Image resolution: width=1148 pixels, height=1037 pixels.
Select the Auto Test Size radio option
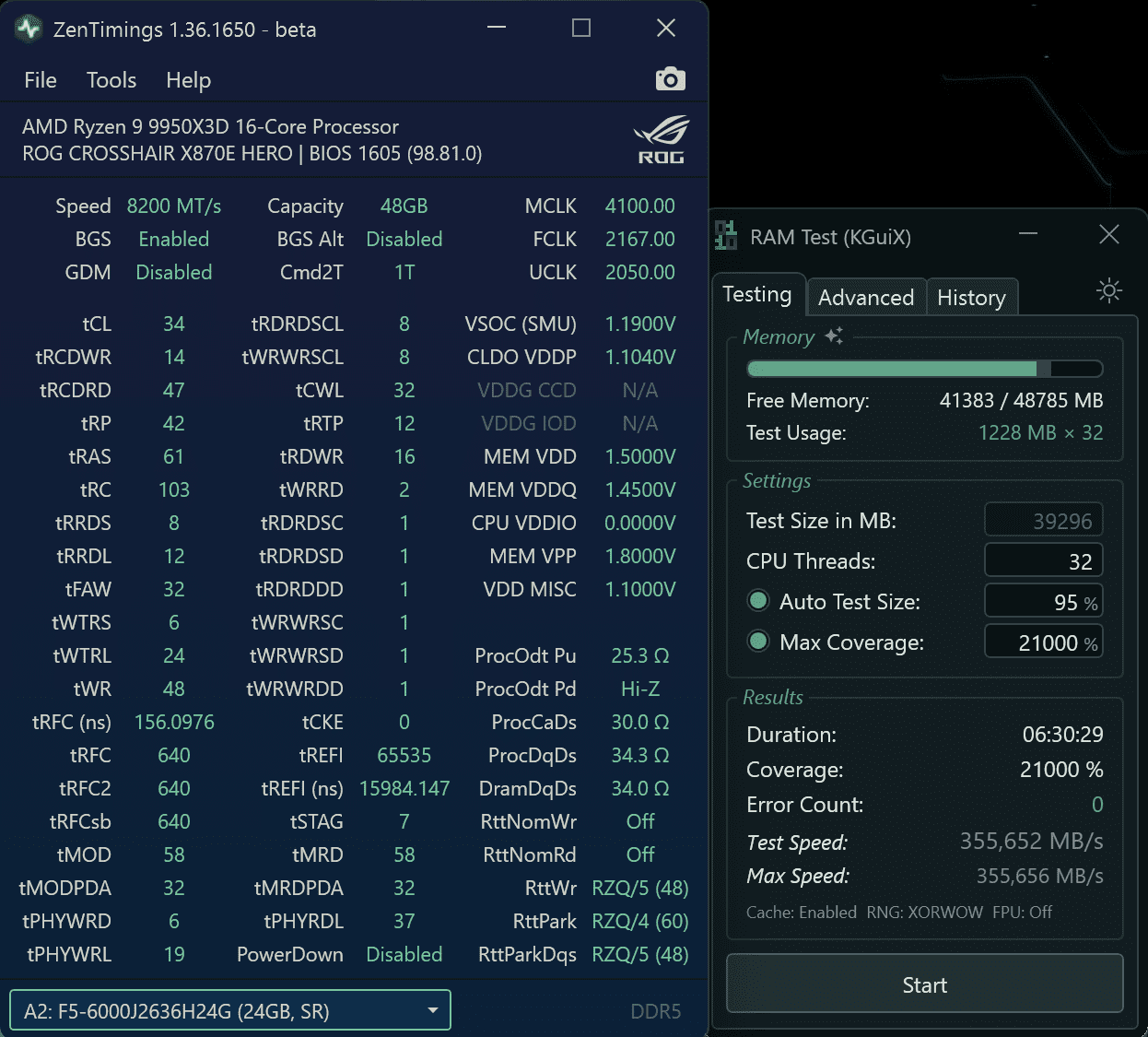coord(758,601)
